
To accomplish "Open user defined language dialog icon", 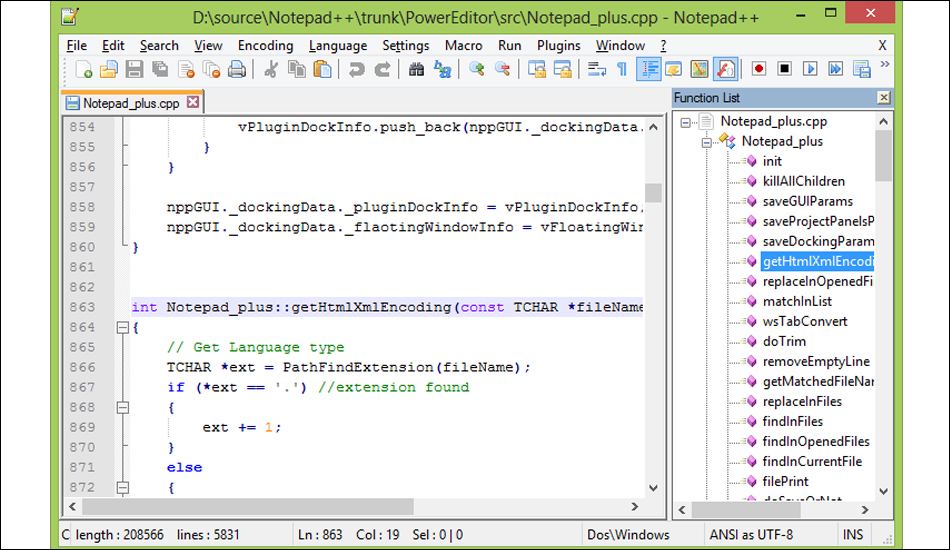I will click(674, 70).
